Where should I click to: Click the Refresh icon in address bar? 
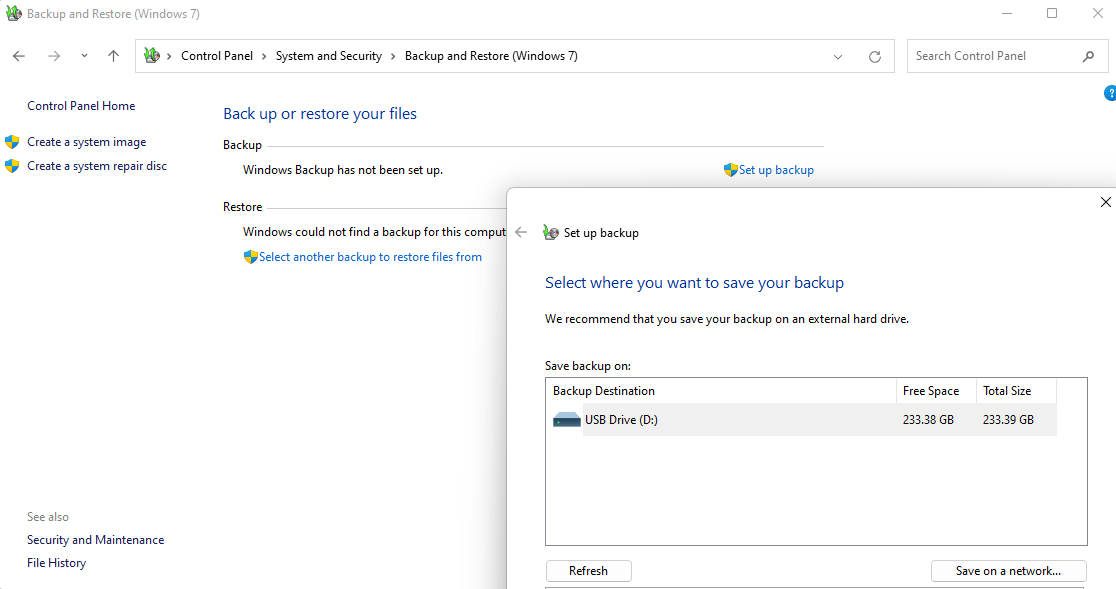pyautogui.click(x=875, y=57)
